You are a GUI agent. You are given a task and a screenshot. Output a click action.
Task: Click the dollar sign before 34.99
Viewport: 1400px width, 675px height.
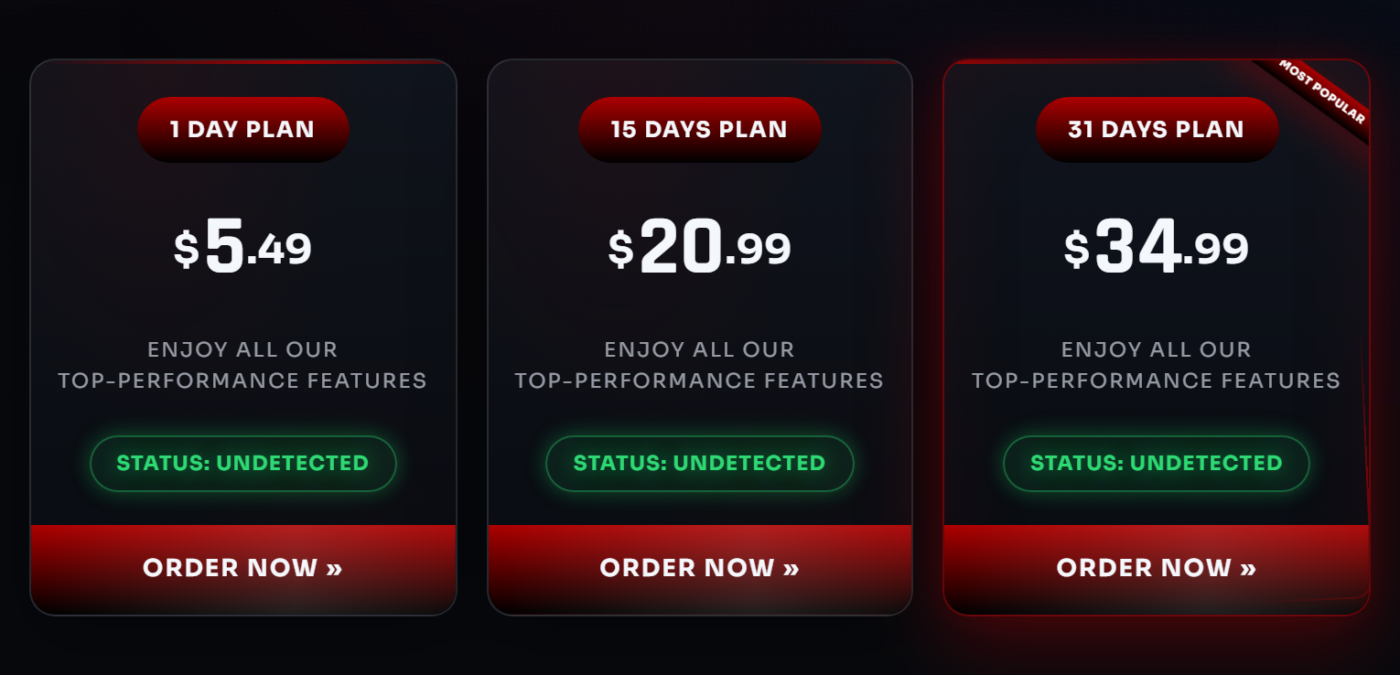pos(1077,249)
